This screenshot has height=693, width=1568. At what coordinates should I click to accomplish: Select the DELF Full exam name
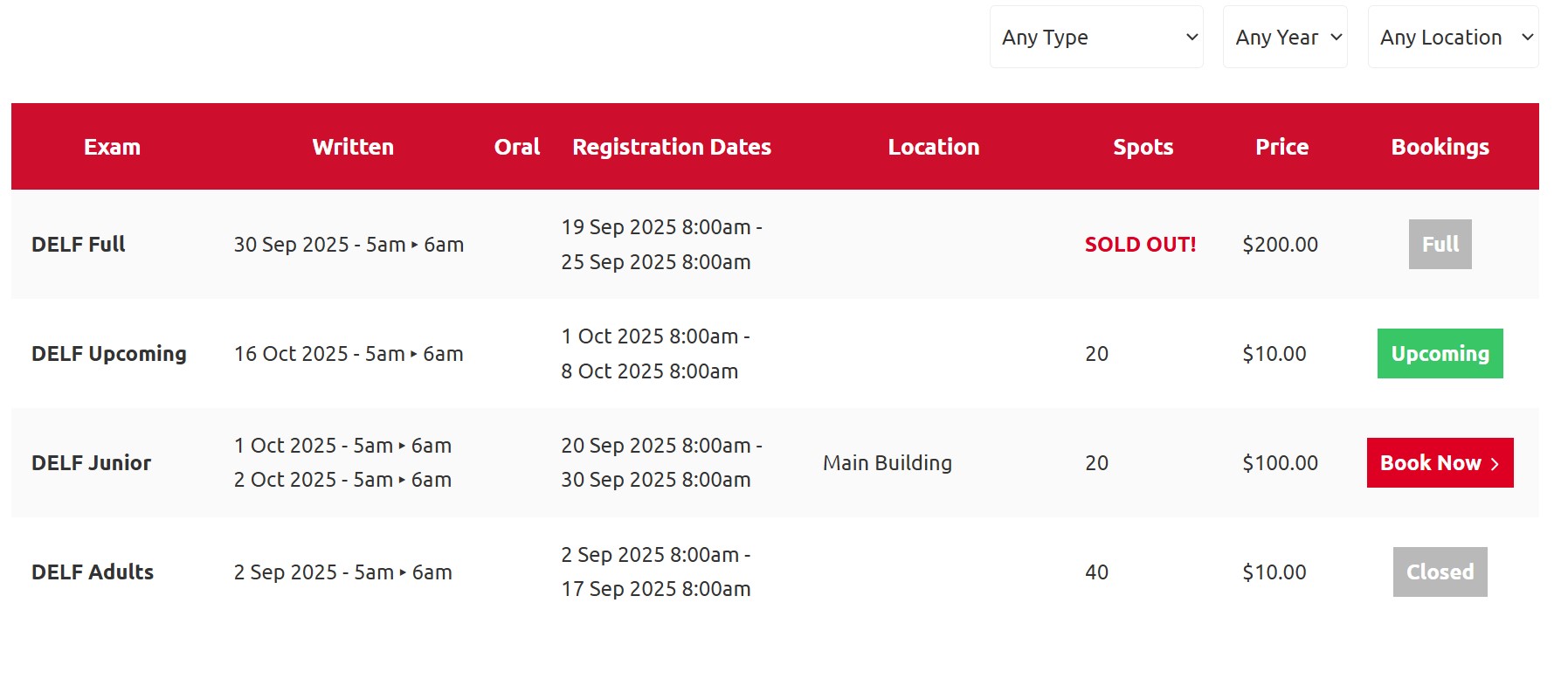pos(79,244)
